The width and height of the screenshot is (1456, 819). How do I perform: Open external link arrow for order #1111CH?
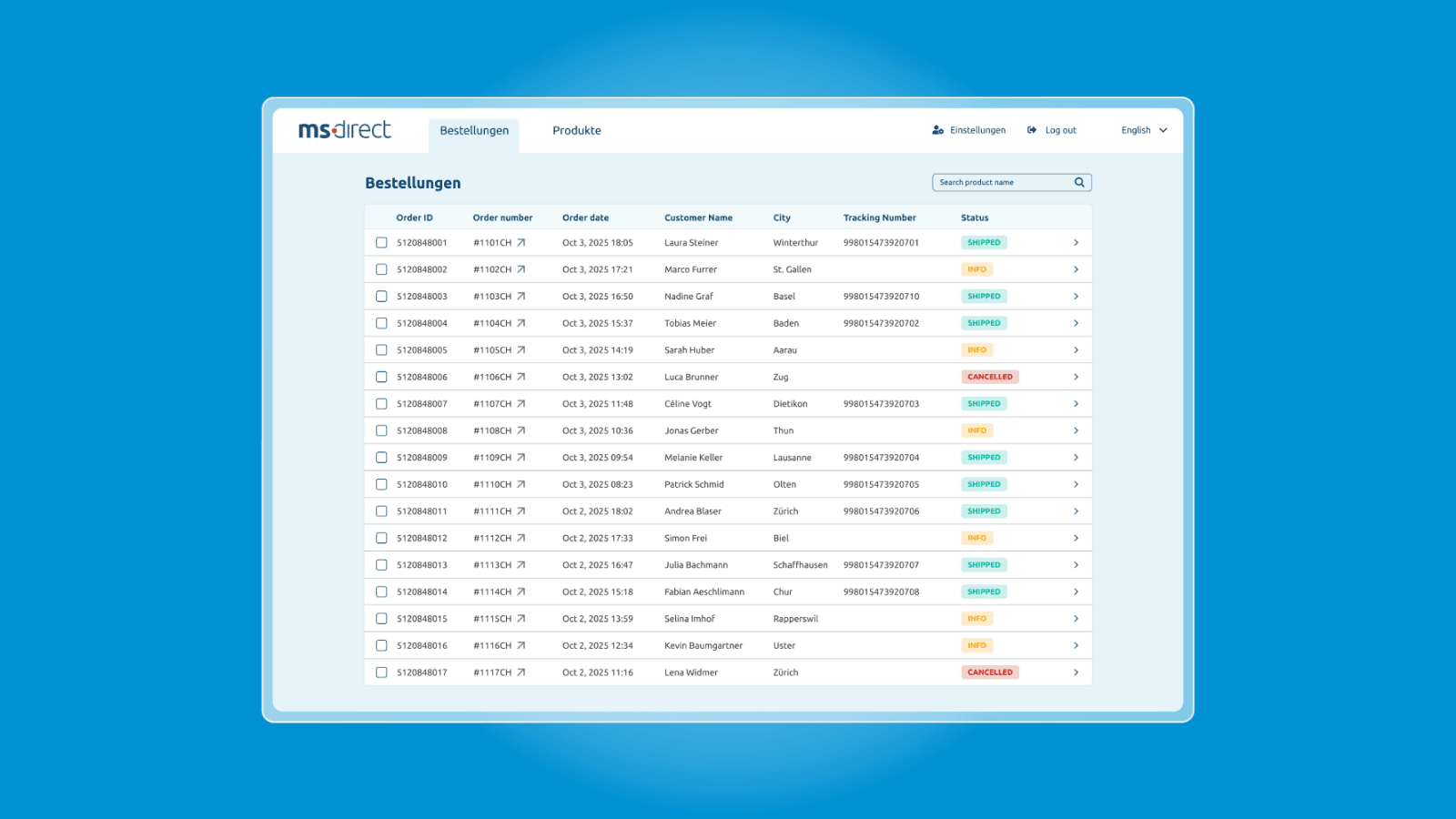(521, 511)
